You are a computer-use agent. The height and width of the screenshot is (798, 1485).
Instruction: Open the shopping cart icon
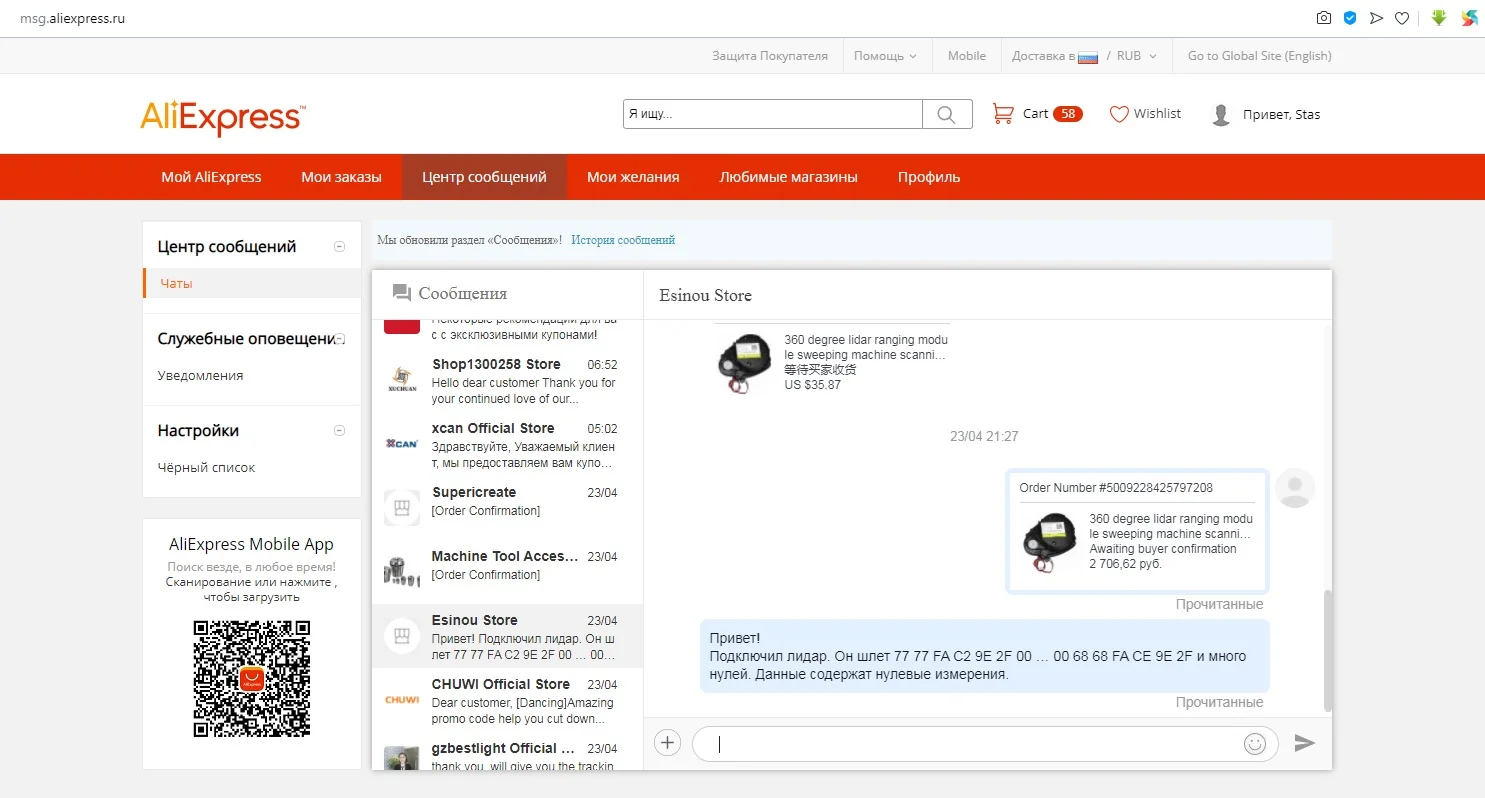[1002, 114]
